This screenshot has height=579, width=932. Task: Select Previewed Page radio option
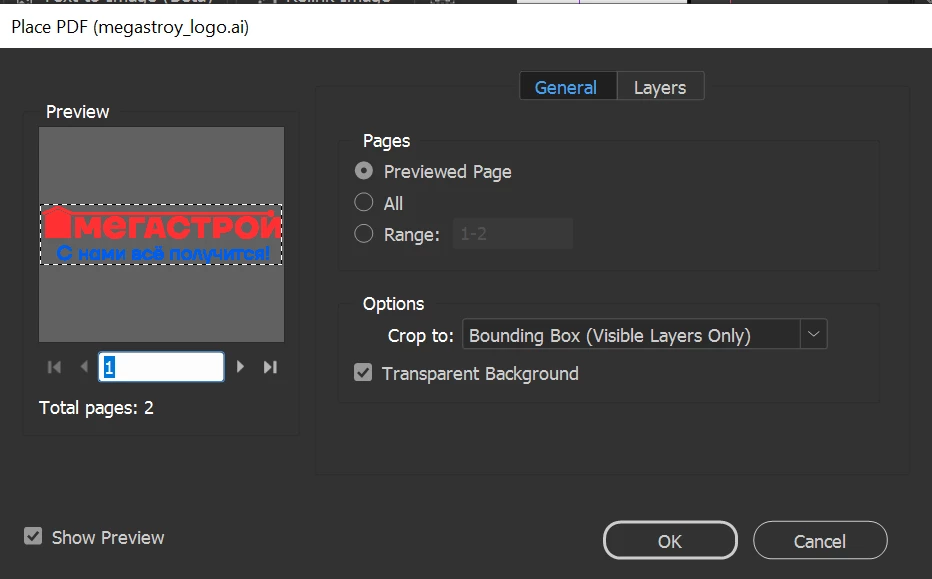pos(364,171)
